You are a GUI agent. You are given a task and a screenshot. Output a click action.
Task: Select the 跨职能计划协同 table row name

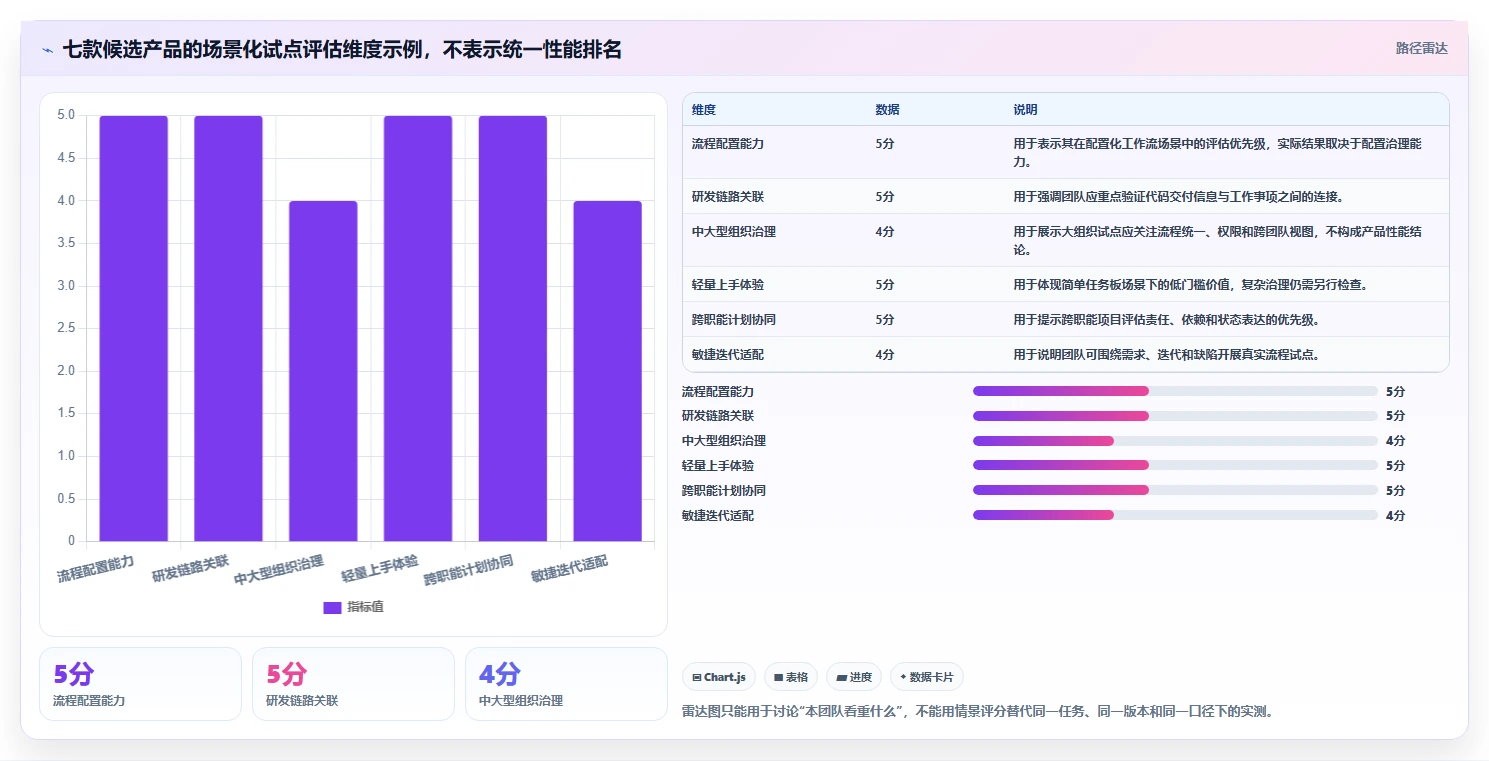(x=734, y=319)
